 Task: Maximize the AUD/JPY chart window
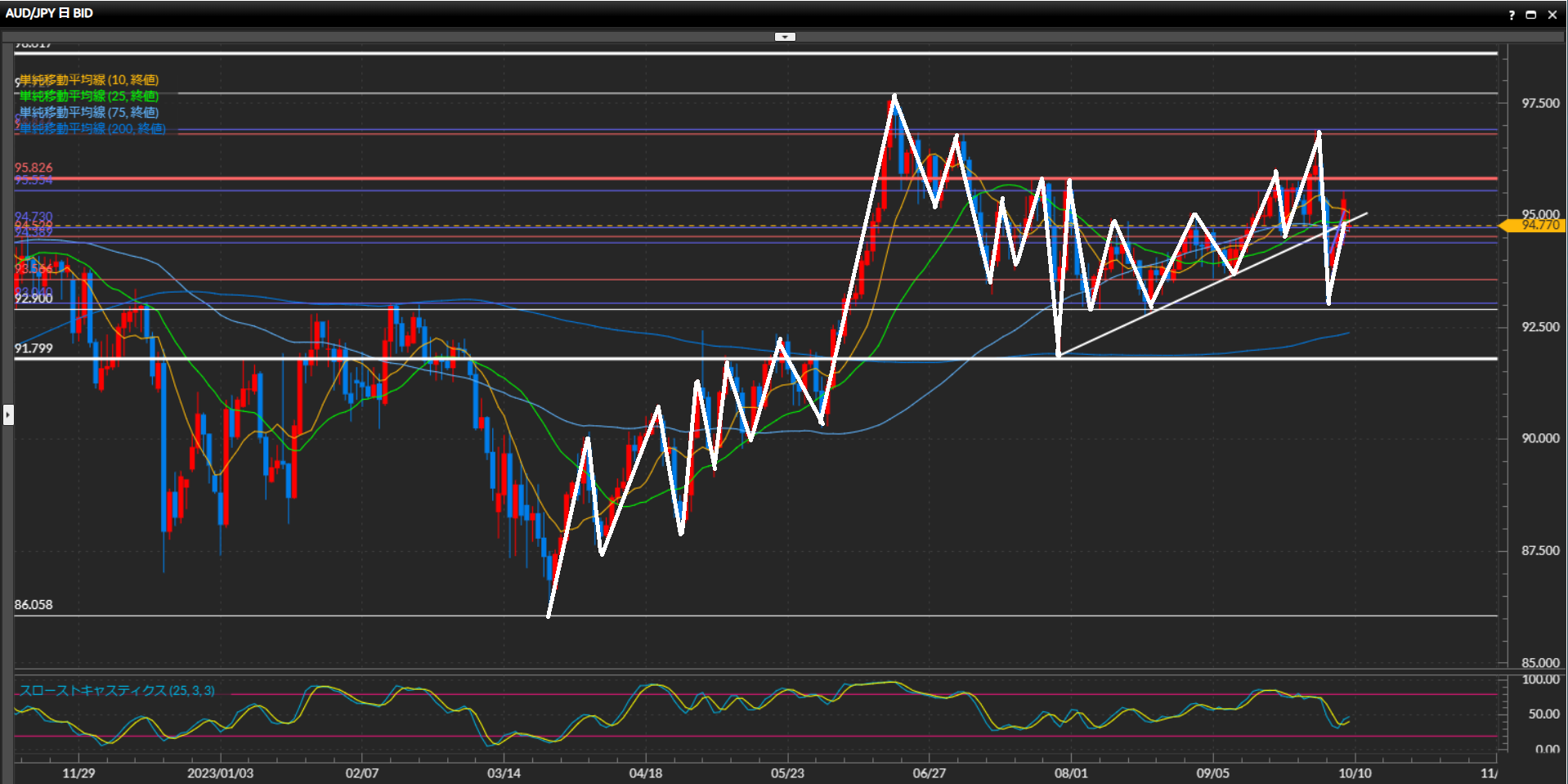pyautogui.click(x=1531, y=15)
